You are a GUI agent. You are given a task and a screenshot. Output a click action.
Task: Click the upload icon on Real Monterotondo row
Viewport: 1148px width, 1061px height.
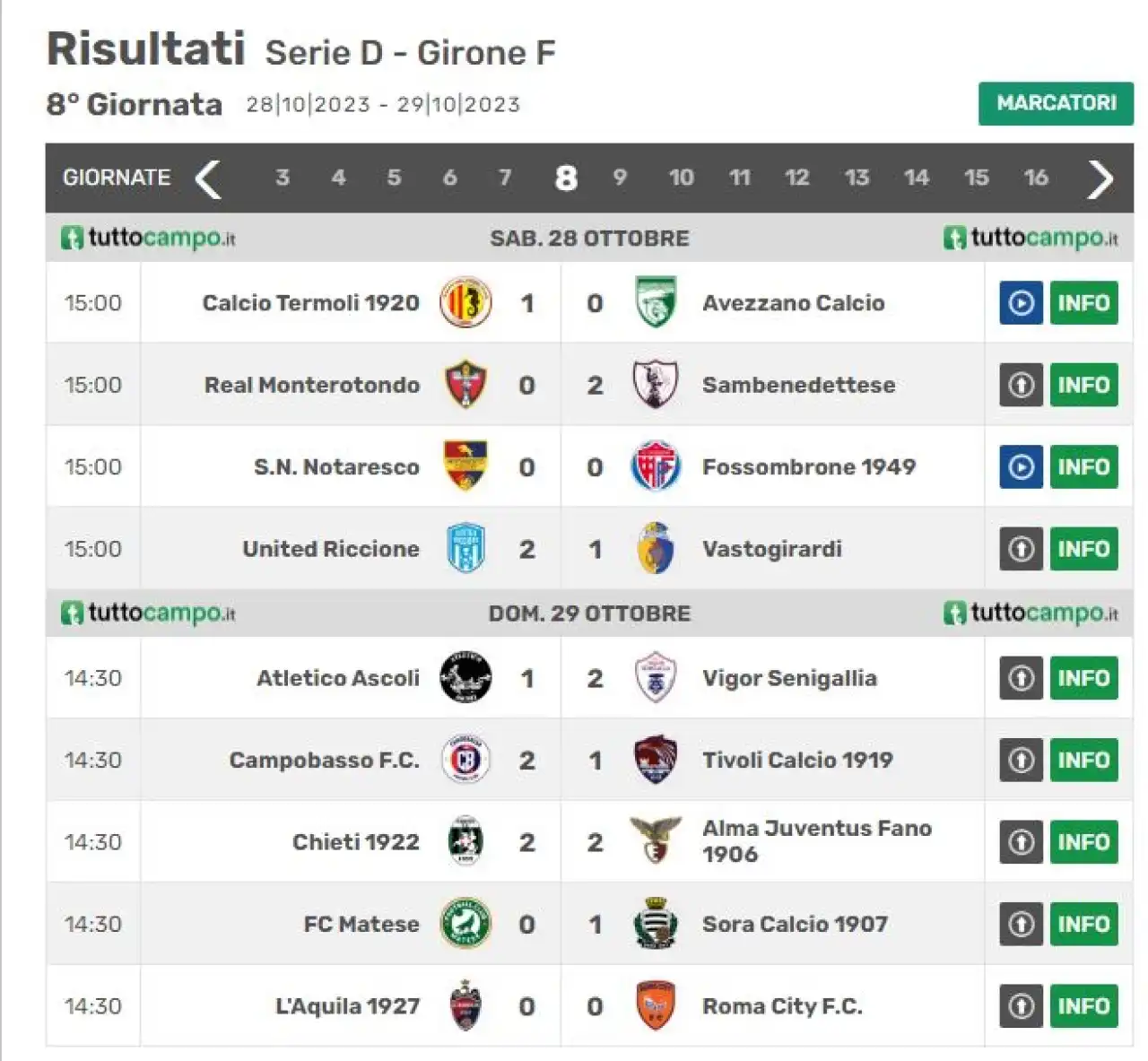point(1021,385)
